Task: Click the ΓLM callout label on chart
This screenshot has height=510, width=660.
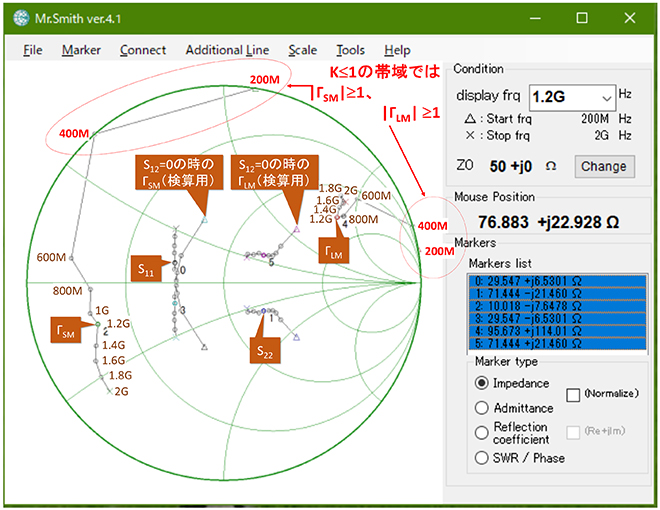Action: (333, 251)
